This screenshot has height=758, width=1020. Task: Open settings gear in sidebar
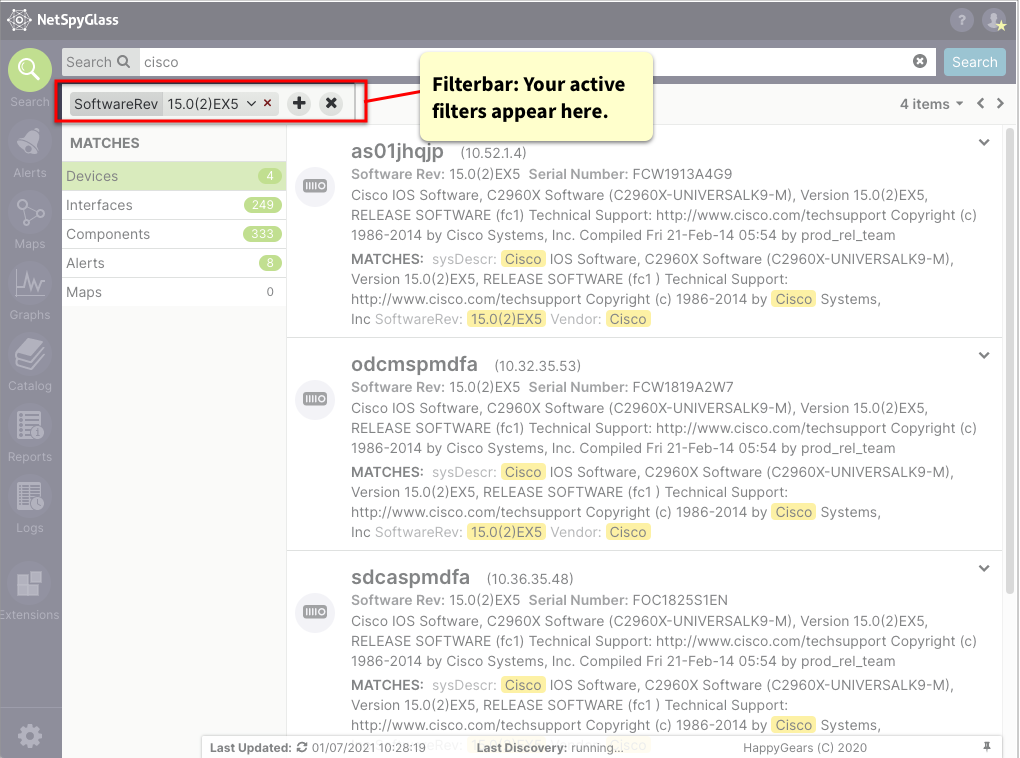pyautogui.click(x=30, y=736)
